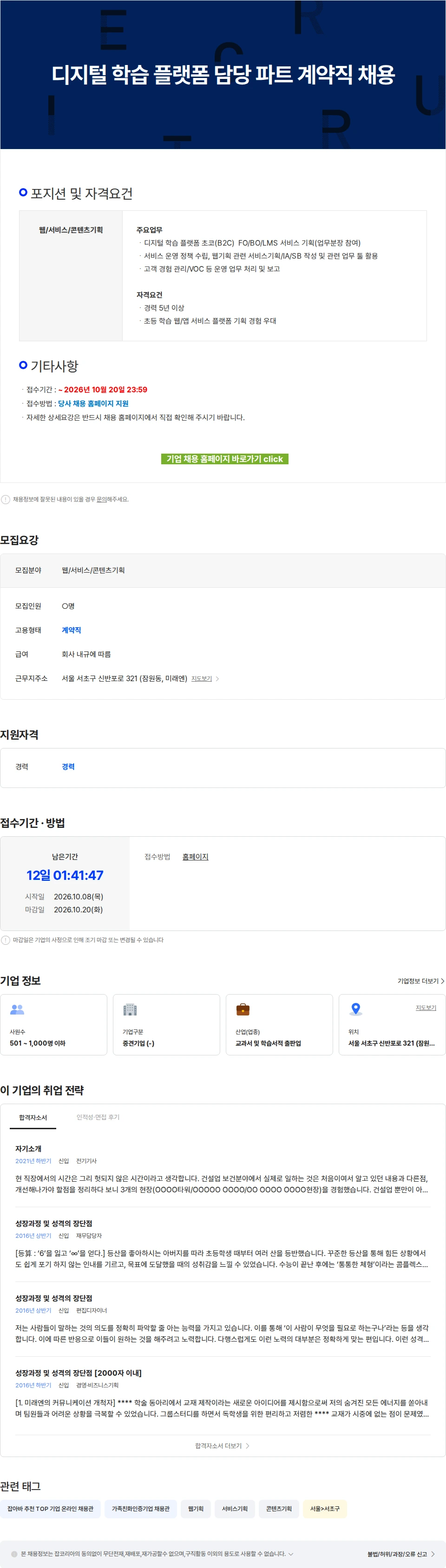The width and height of the screenshot is (446, 1568).
Task: Click the info icon beside the 마감일 notice
Action: pos(6,940)
